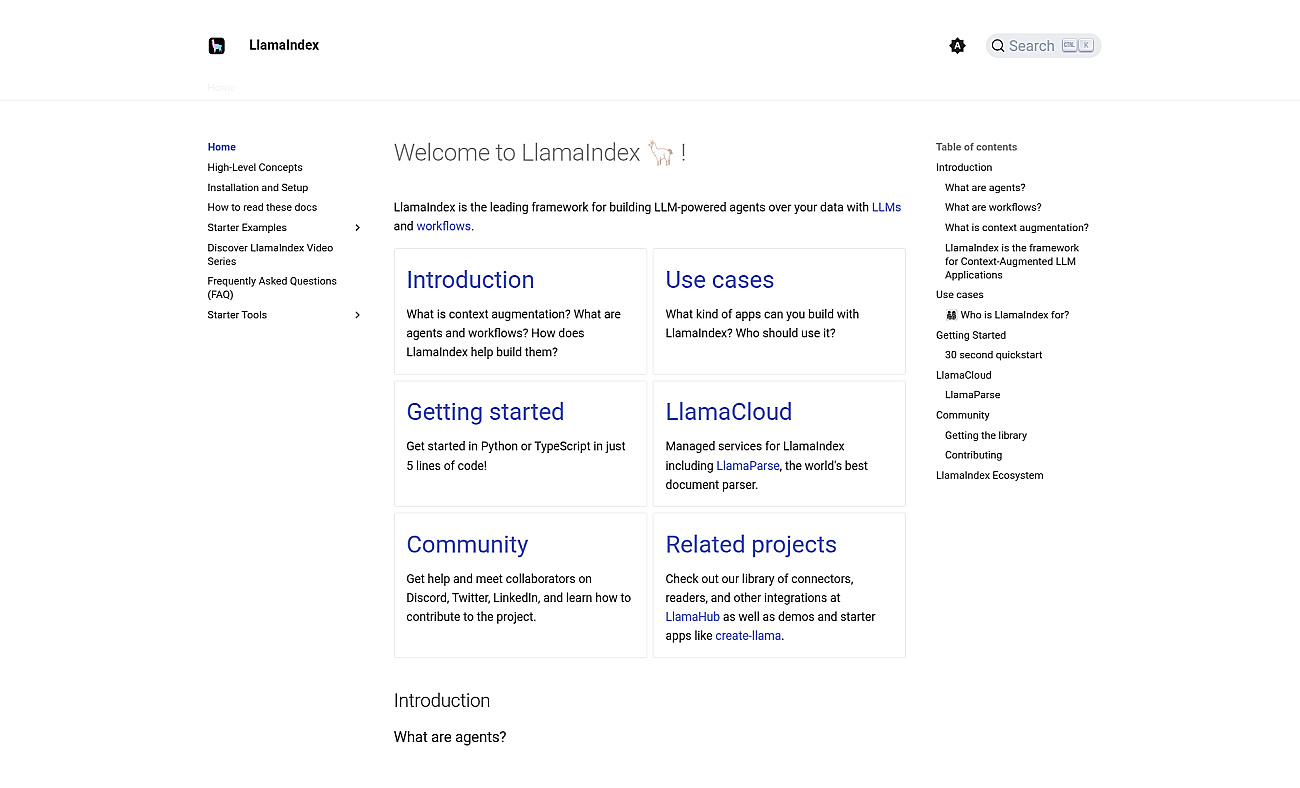Screen dimensions: 1300x788
Task: Open the Getting started card heading
Action: pos(485,412)
